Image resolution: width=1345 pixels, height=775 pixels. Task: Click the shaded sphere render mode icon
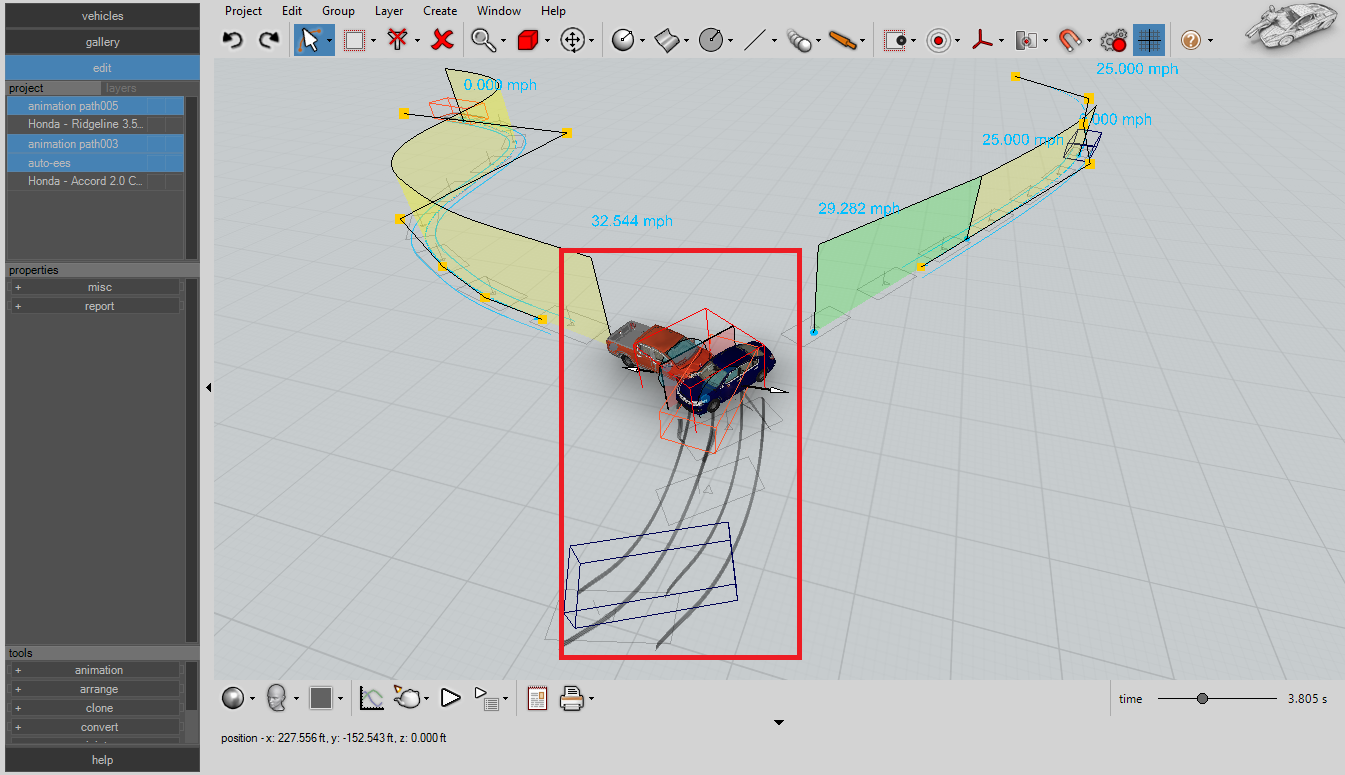233,698
